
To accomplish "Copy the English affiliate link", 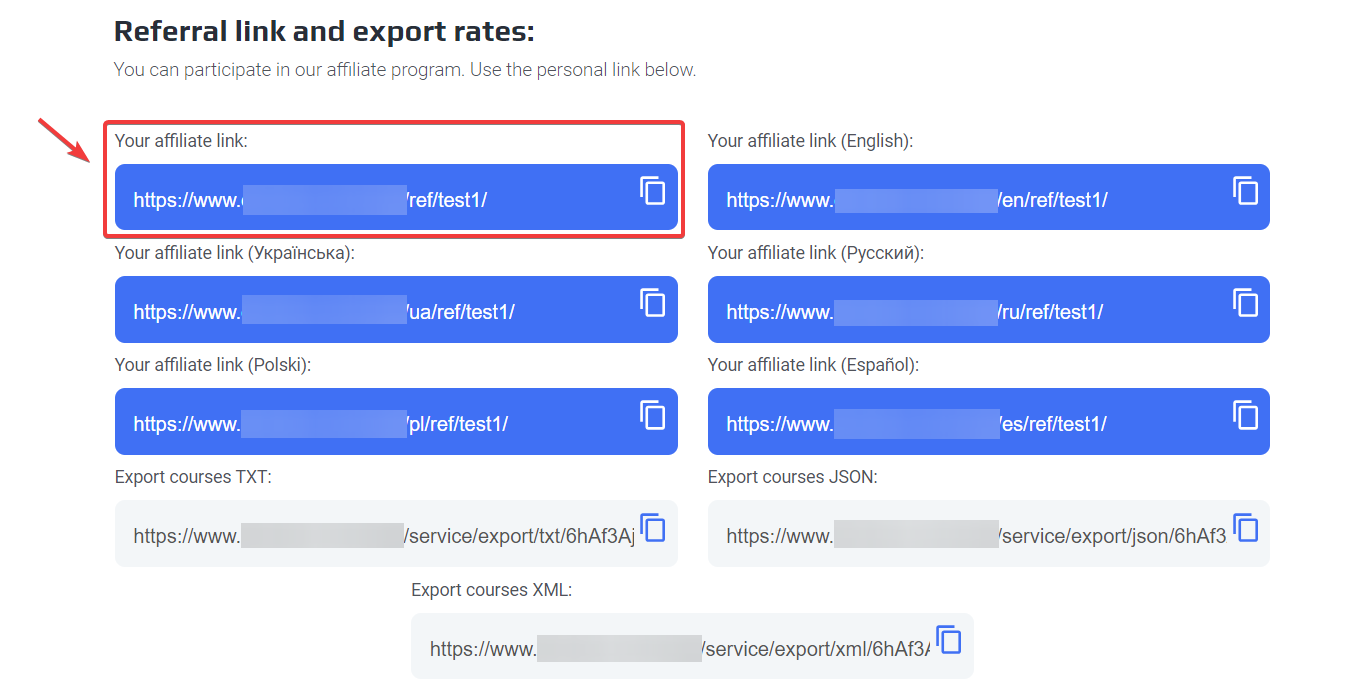I will (1245, 190).
